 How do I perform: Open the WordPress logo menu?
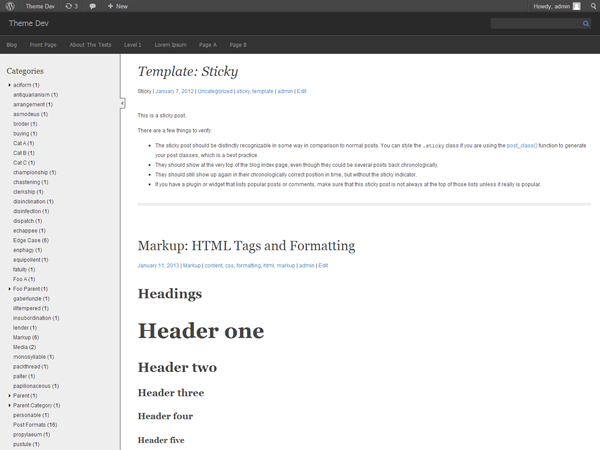(8, 6)
